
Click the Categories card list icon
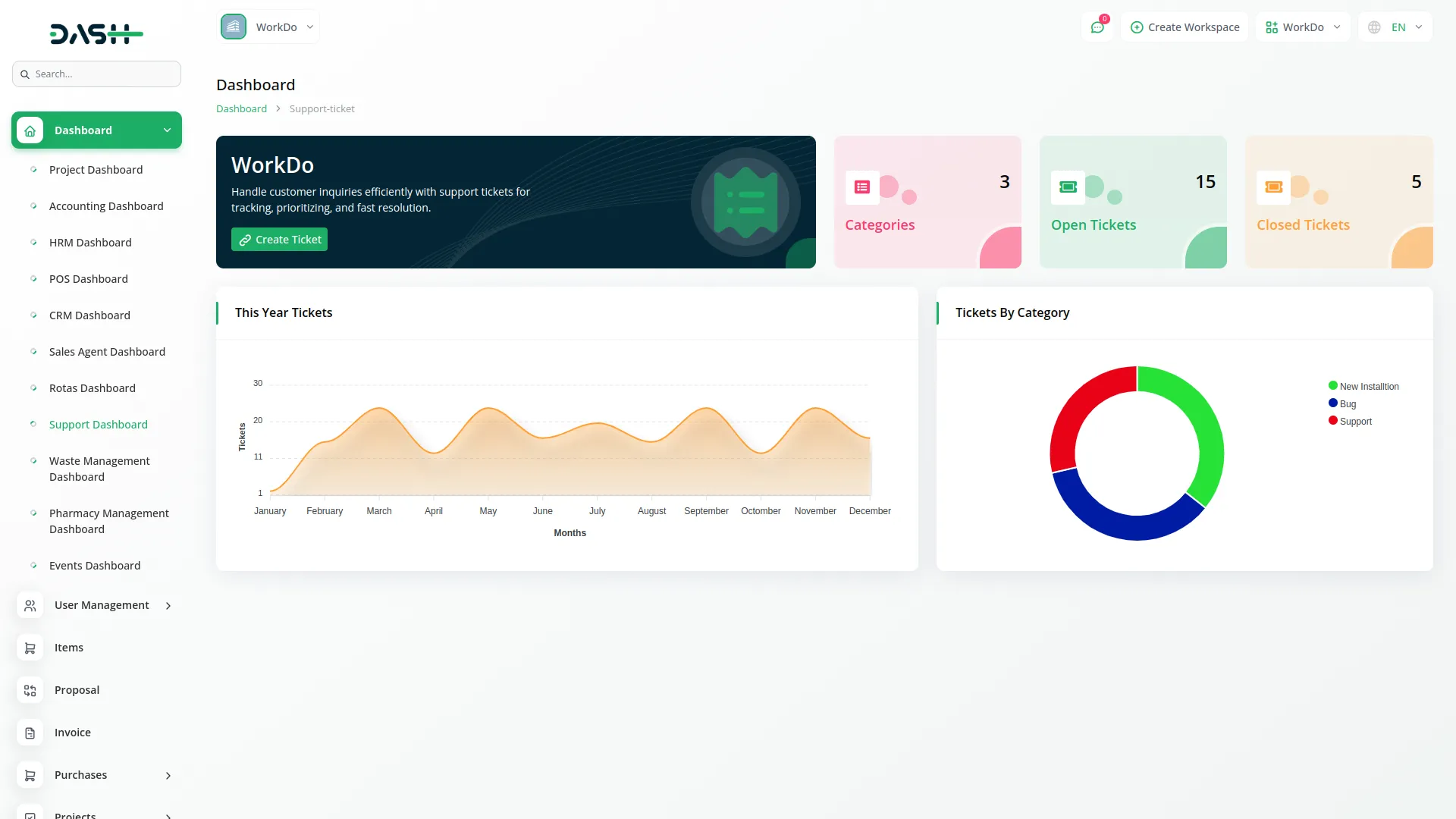point(862,187)
